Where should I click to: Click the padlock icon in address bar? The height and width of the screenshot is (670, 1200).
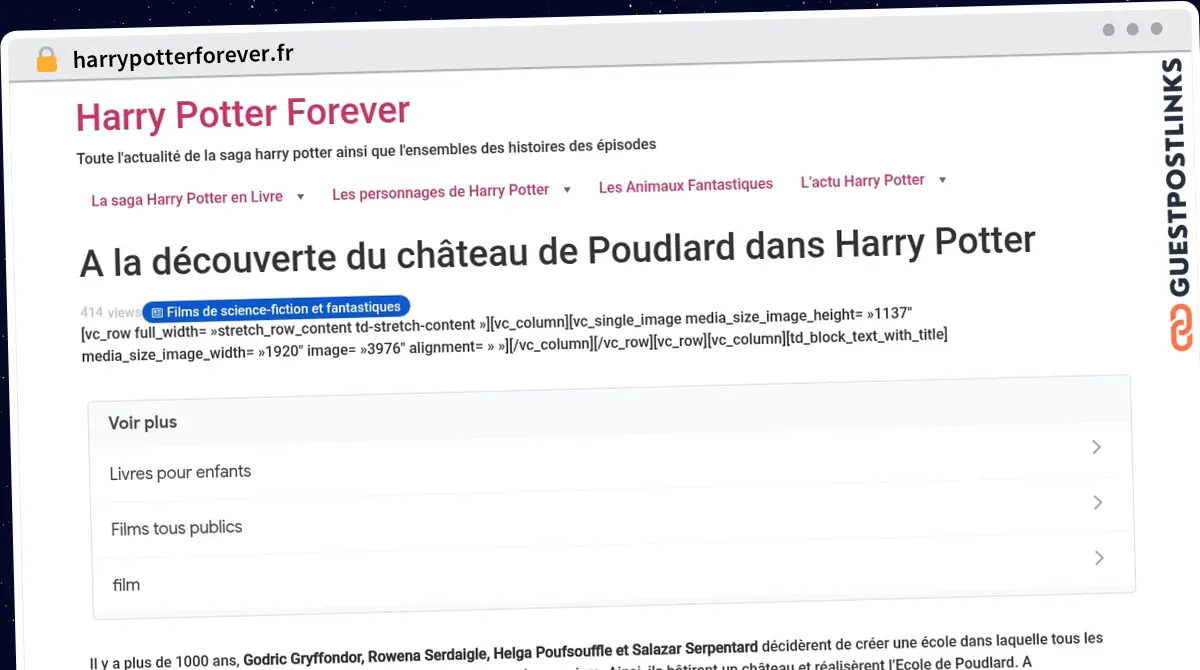[x=46, y=60]
